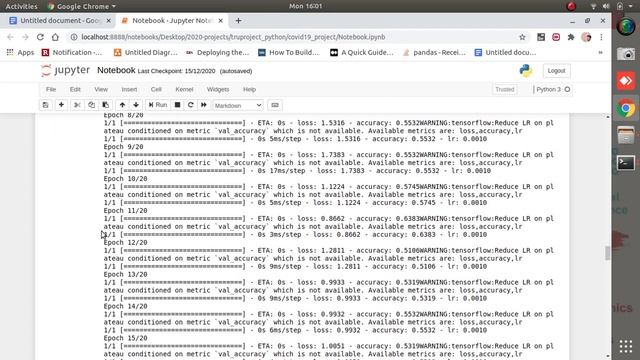Restart kernel and run all cells icon

(204, 105)
